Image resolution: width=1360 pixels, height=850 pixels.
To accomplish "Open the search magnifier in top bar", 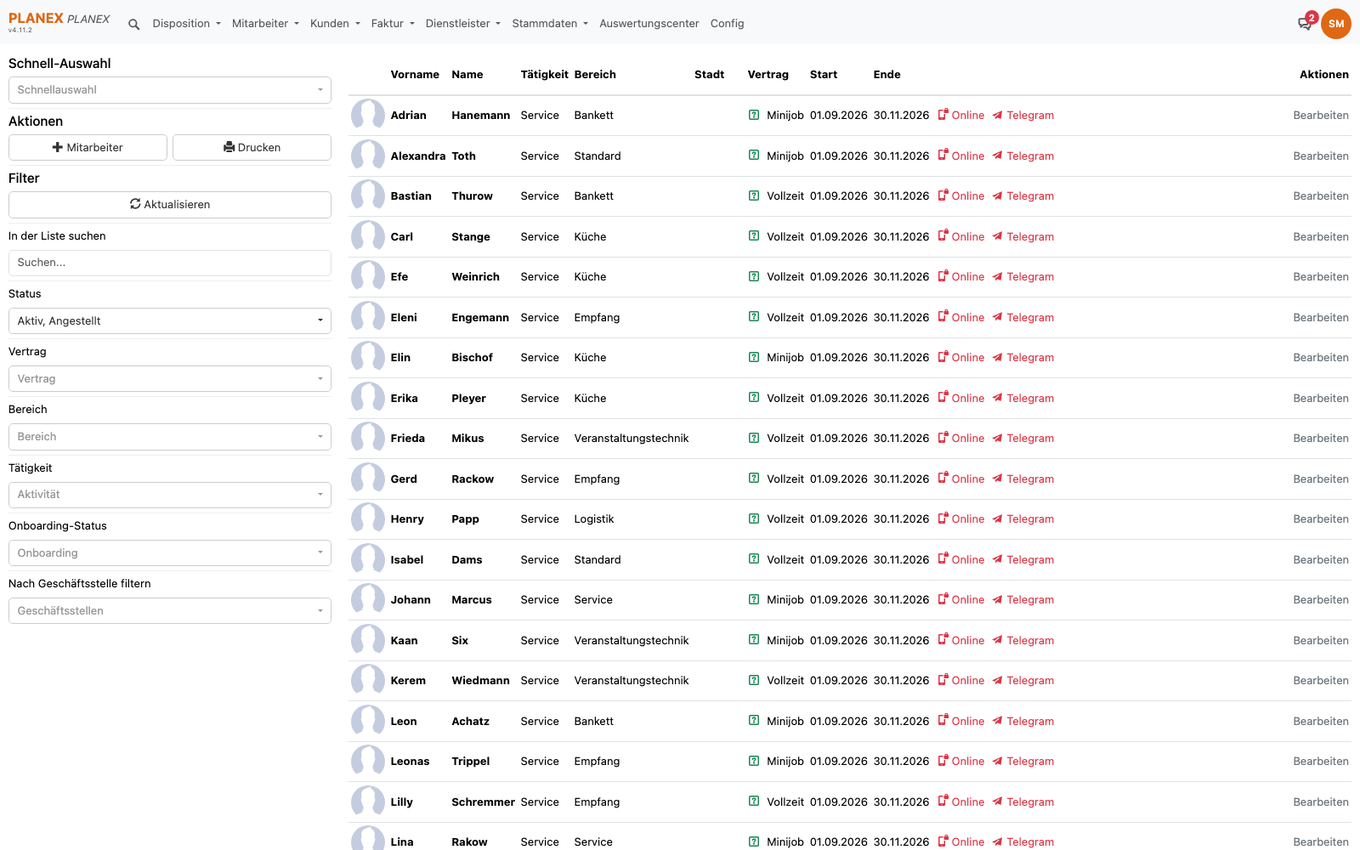I will point(134,24).
